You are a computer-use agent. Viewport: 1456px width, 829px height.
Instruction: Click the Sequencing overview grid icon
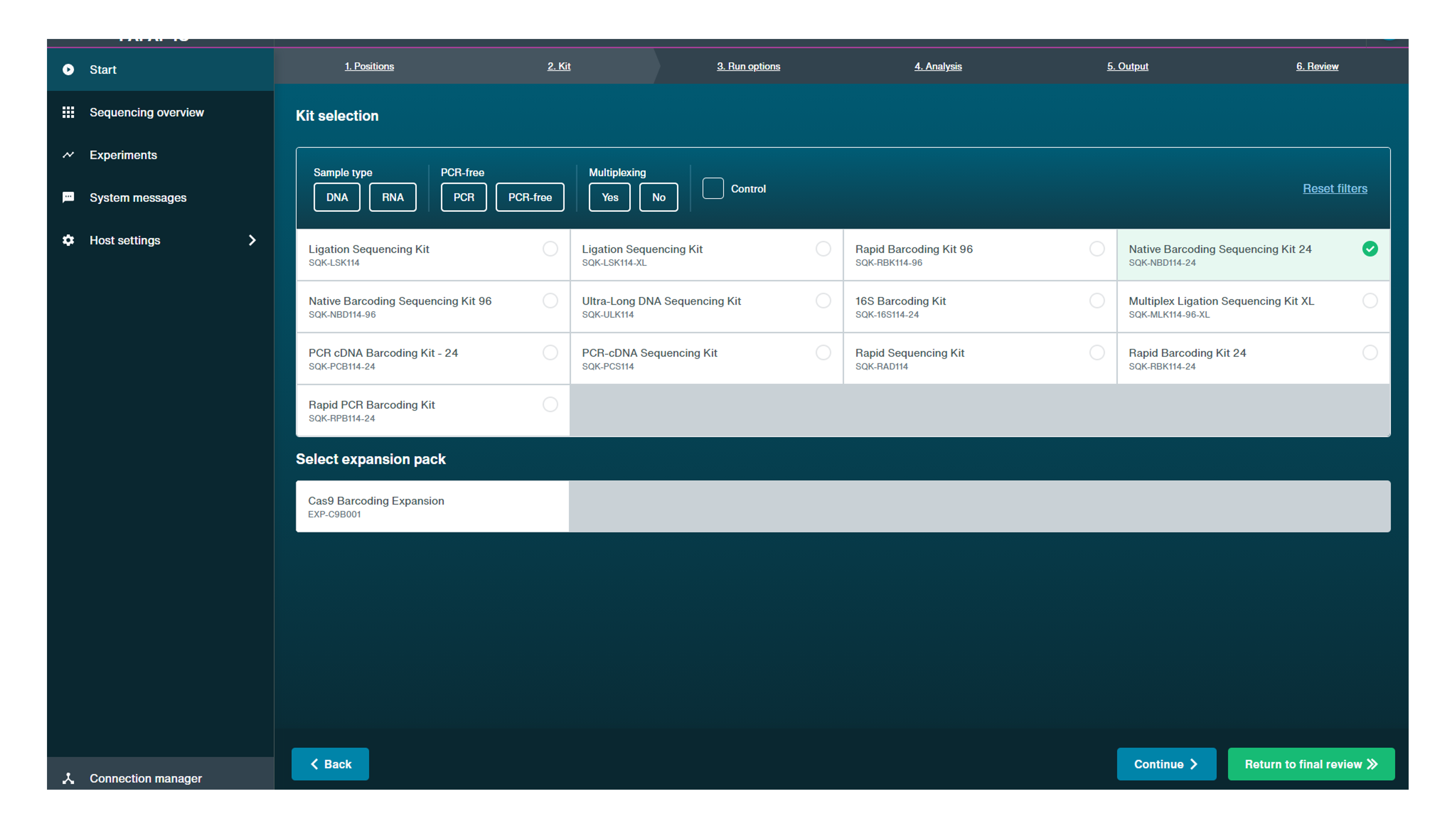click(x=68, y=112)
